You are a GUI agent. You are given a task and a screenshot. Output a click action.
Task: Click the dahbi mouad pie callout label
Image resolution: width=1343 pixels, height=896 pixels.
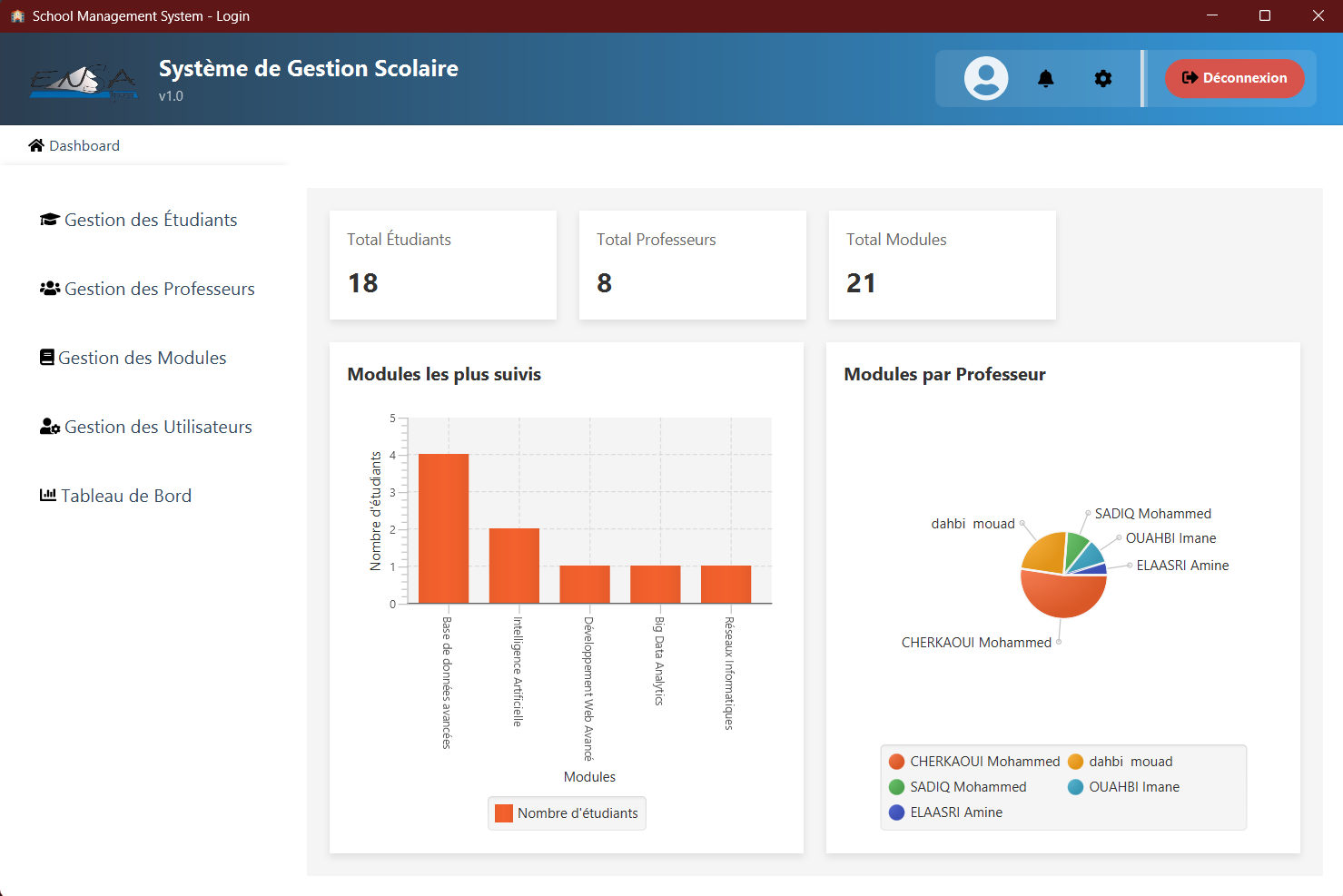click(973, 524)
